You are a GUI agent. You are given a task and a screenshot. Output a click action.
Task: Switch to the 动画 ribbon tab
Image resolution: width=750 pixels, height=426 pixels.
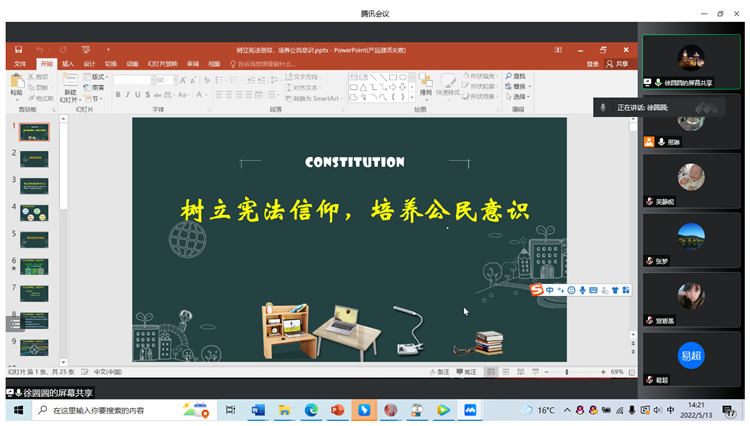click(132, 64)
